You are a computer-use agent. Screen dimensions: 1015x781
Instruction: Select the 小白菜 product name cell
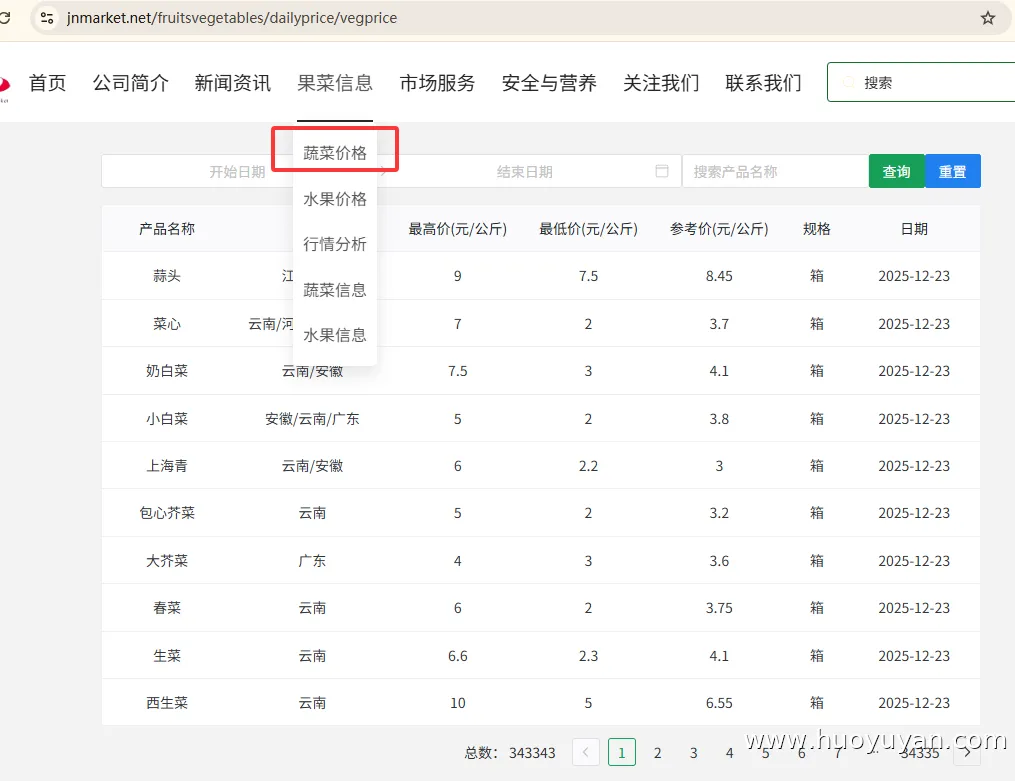click(167, 419)
